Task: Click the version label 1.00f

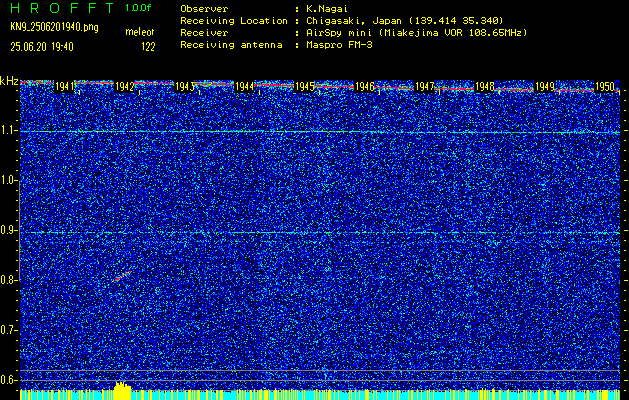Action: 138,8
